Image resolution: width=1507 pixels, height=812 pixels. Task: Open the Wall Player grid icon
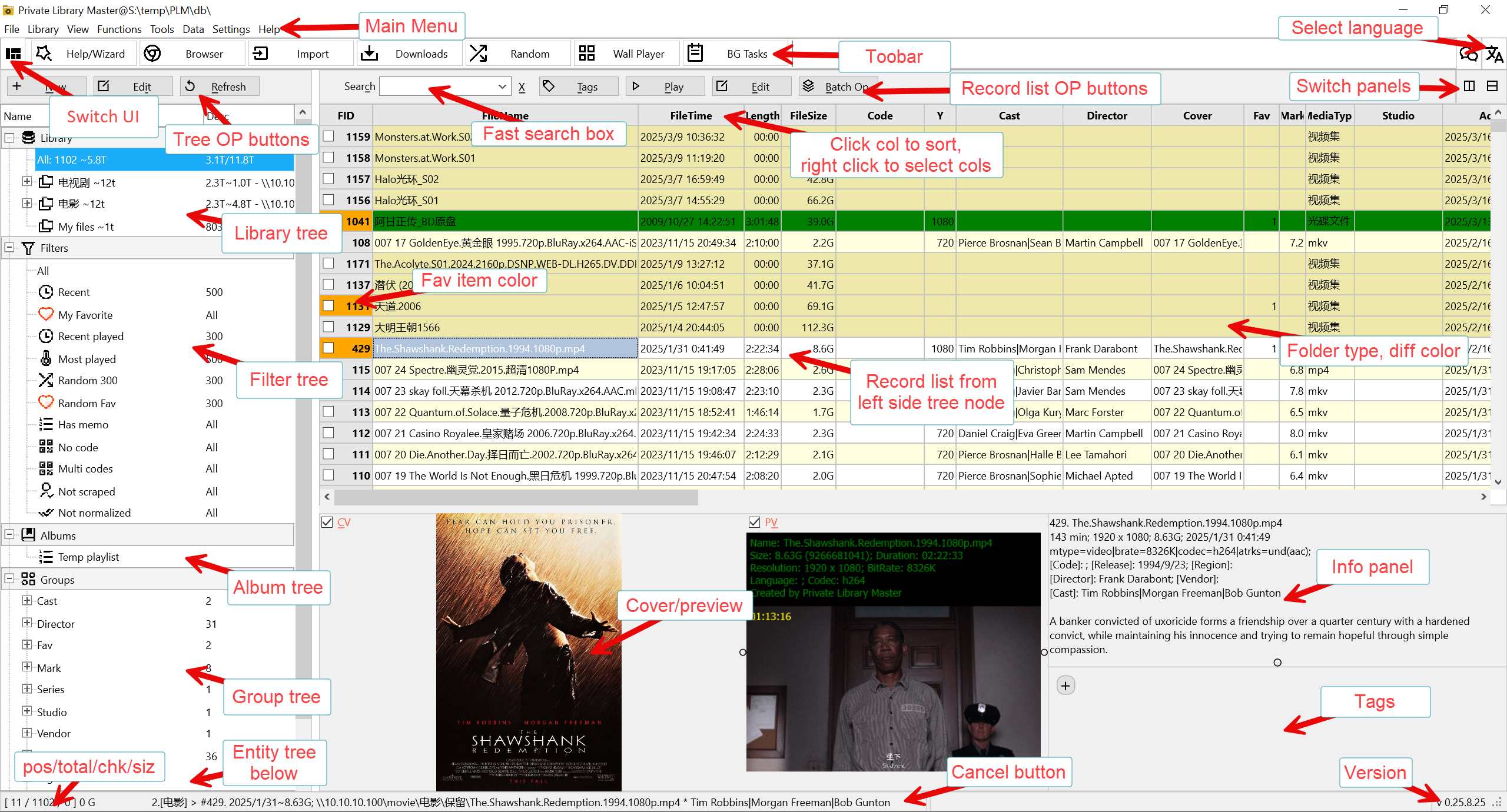pos(587,54)
